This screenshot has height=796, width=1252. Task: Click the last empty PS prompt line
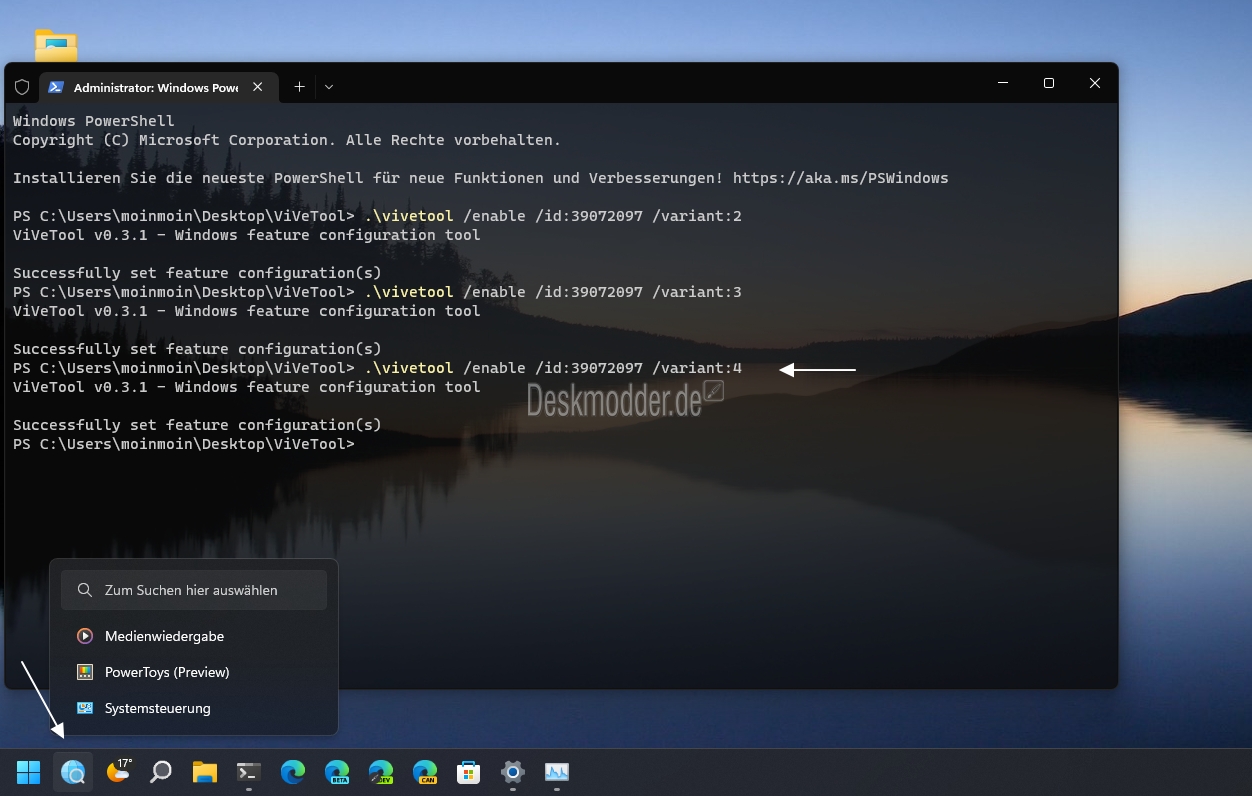(184, 444)
